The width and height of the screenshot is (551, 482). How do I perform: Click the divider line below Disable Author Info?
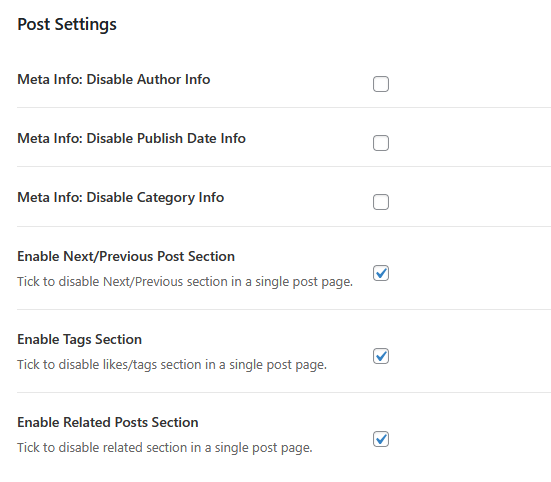(284, 108)
